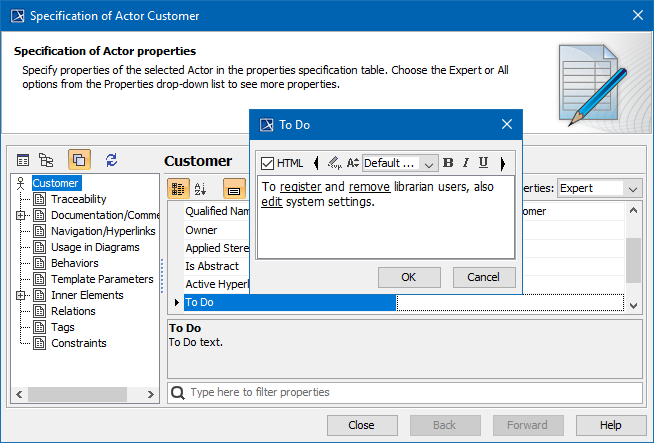
Task: Expand the Documentation/Comments tree node
Action: (21, 215)
